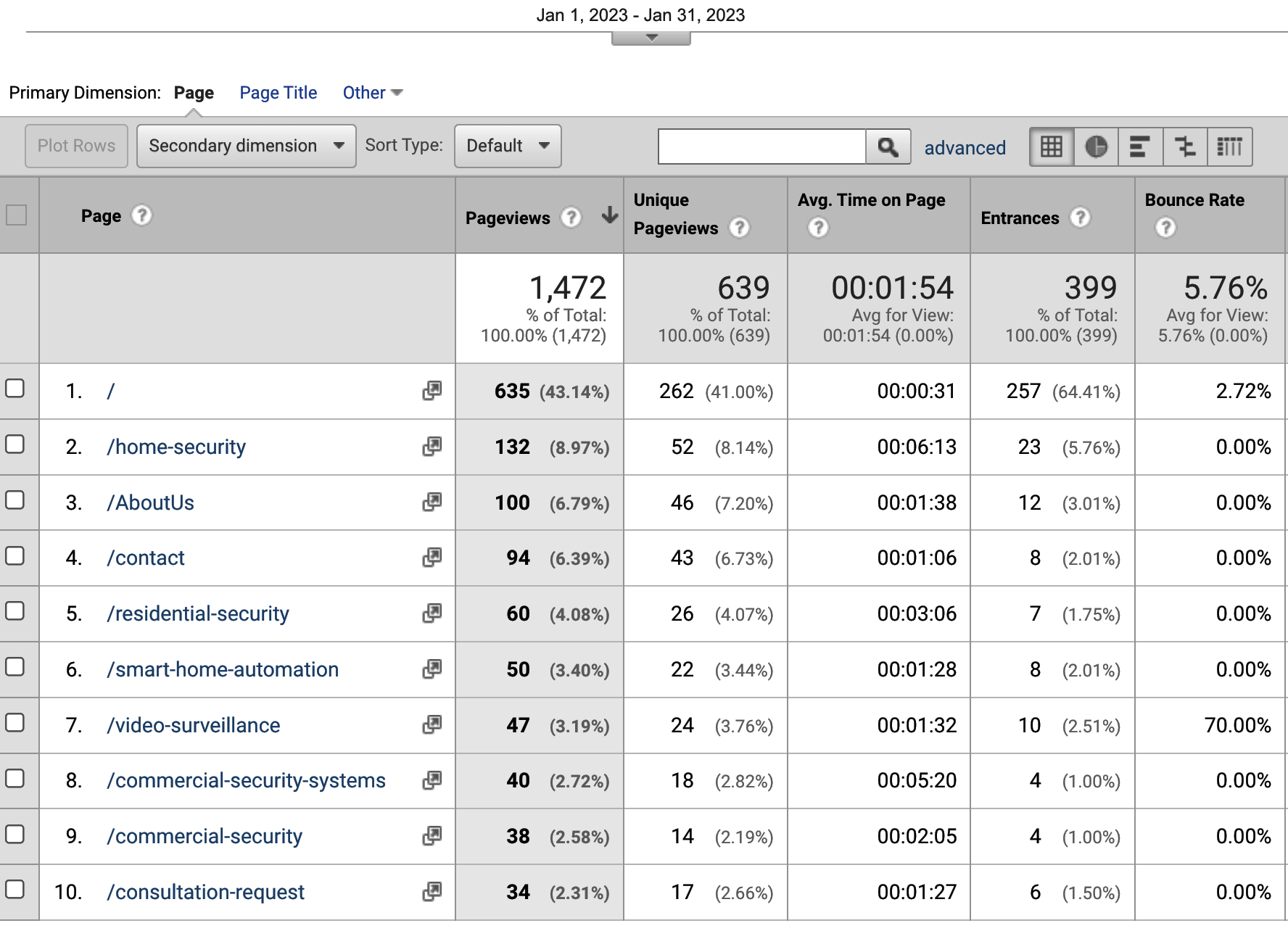Open the Secondary dimension dropdown

point(246,146)
